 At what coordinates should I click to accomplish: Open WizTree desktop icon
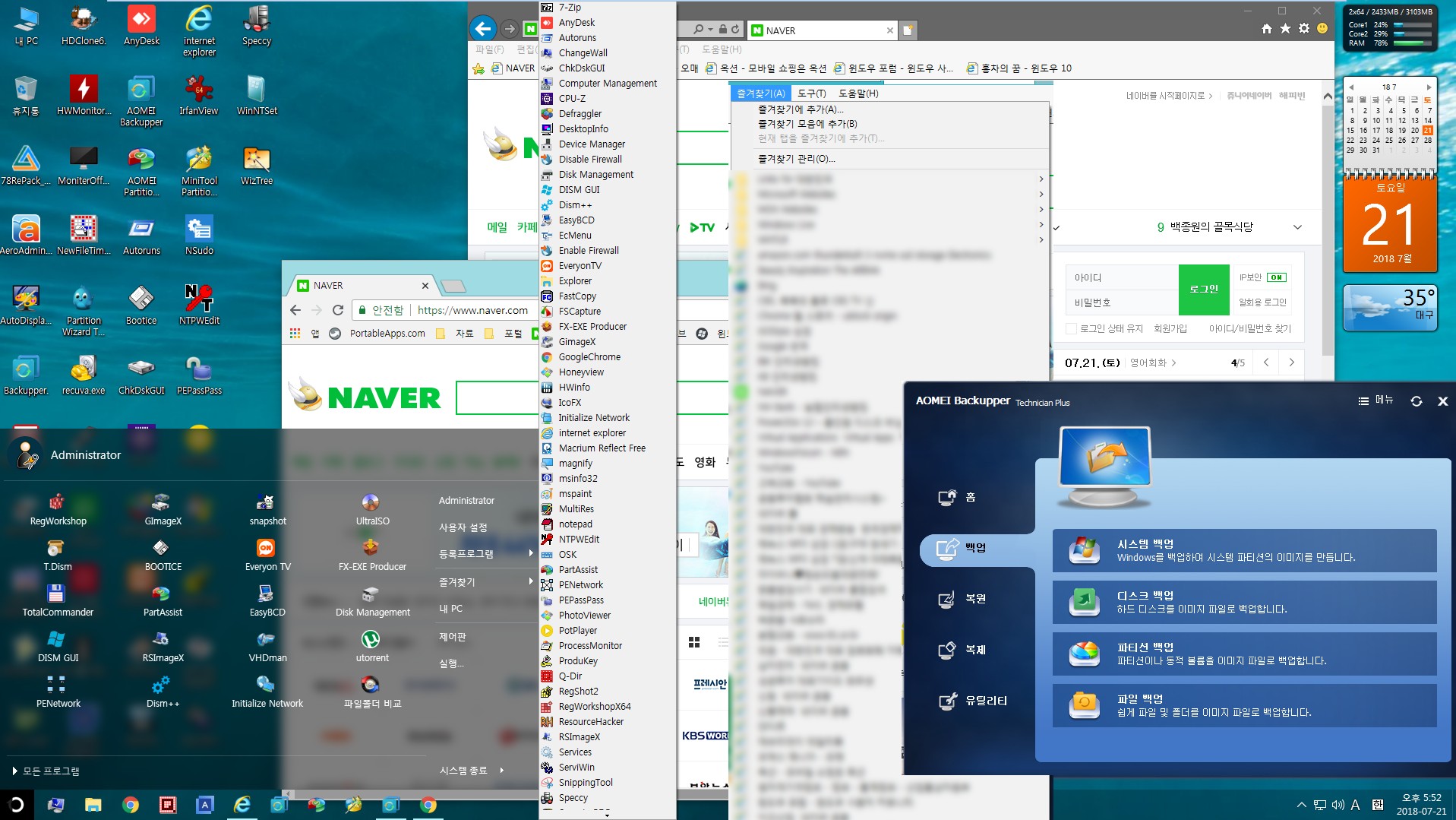[x=257, y=166]
